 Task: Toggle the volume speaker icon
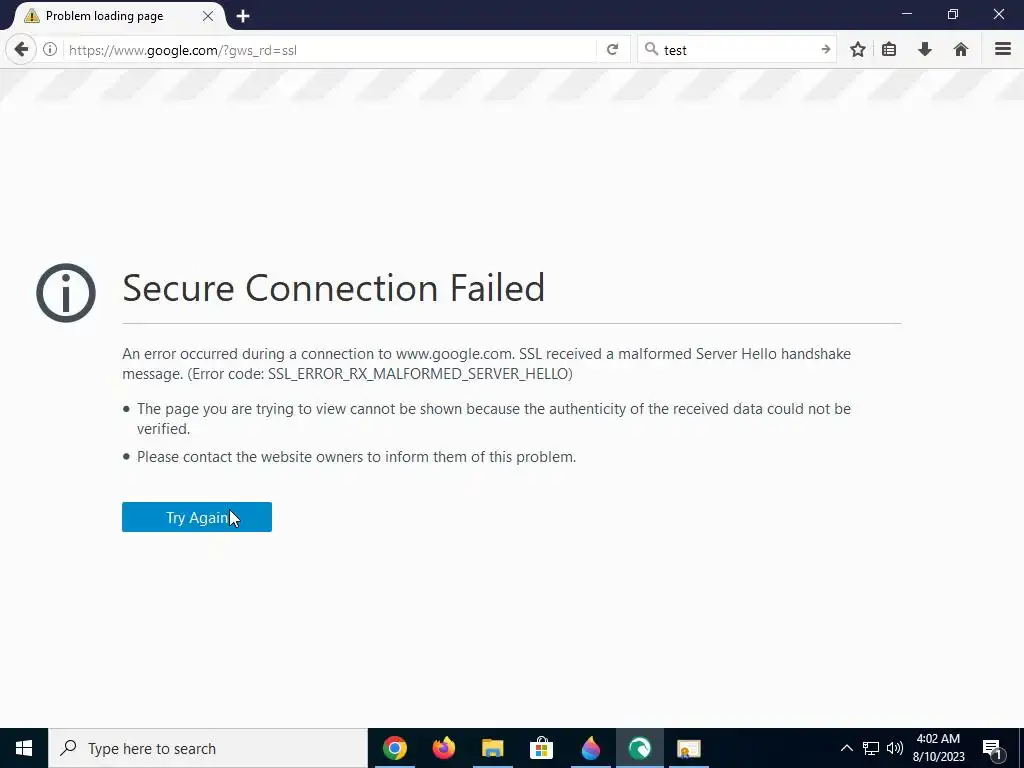point(894,748)
